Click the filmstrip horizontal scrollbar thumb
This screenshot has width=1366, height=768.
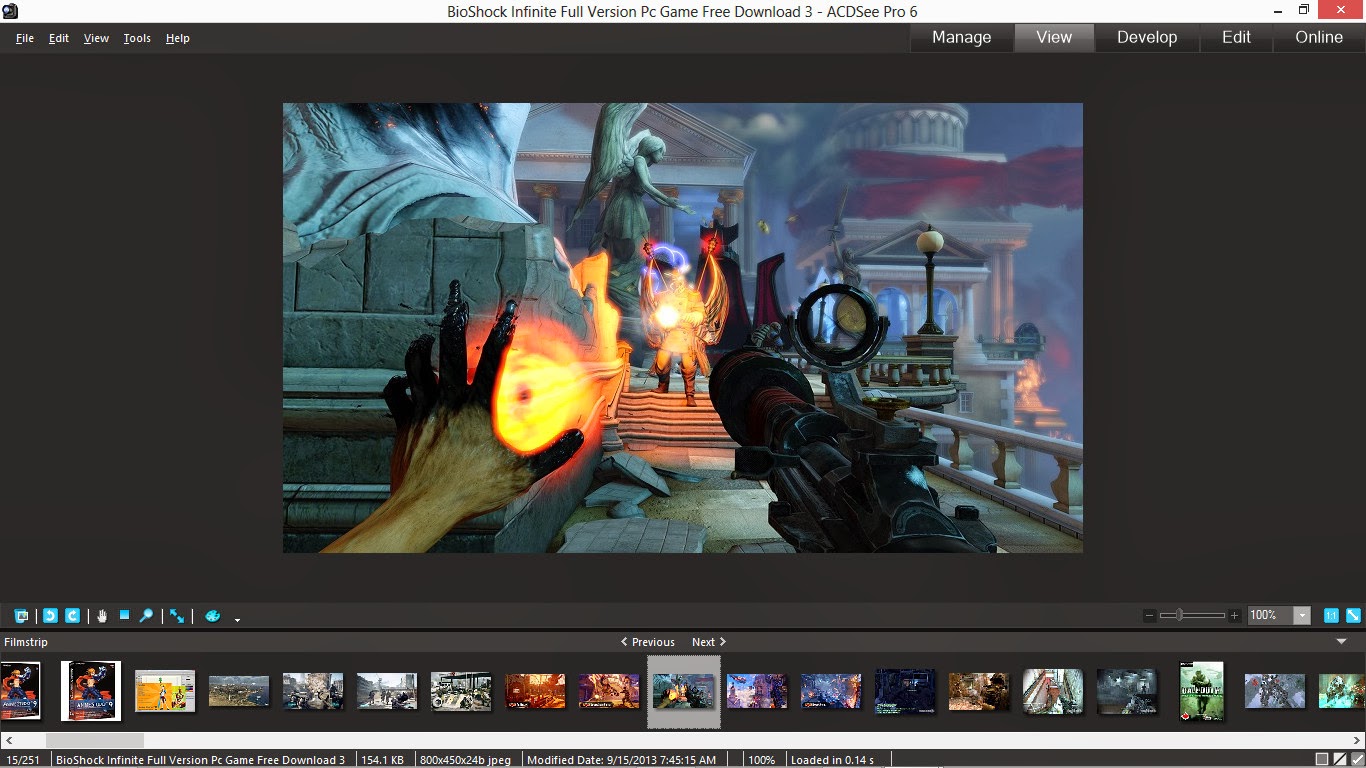(95, 741)
